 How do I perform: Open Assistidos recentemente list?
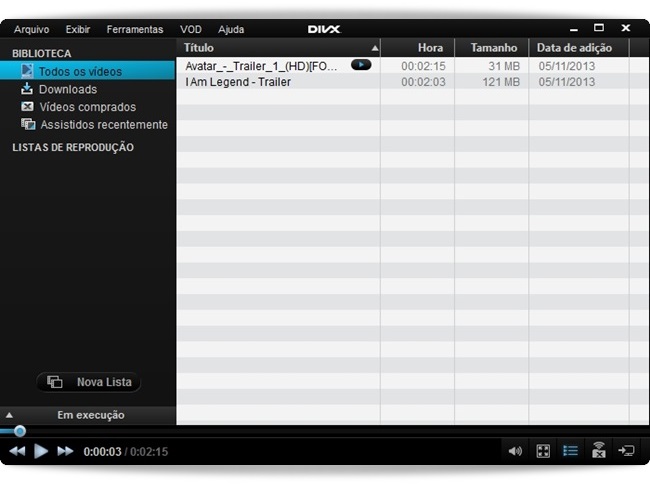point(103,125)
